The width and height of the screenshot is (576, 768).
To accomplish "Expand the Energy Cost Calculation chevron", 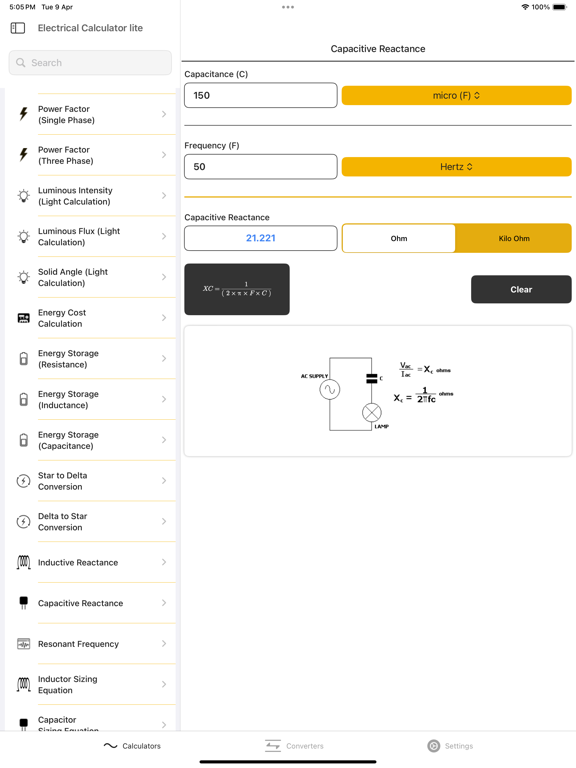I will click(164, 318).
